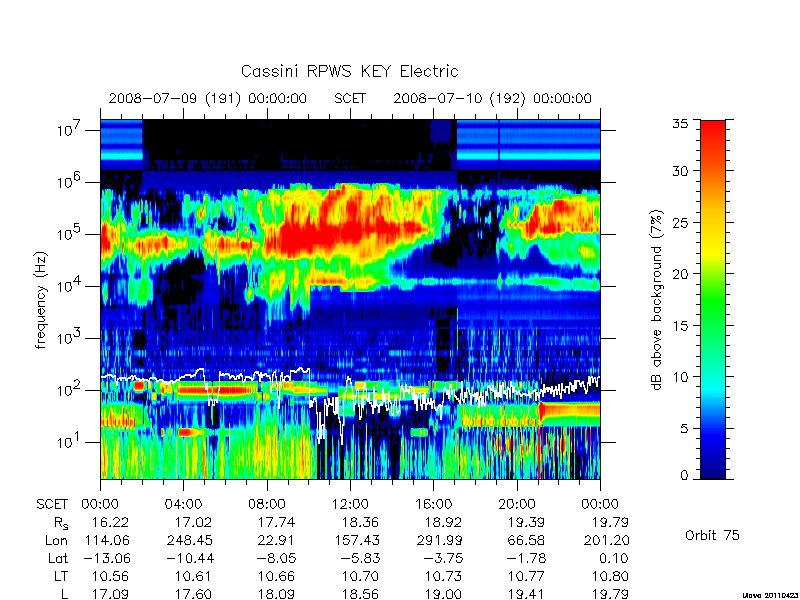Image resolution: width=800 pixels, height=600 pixels.
Task: Click the LT value '10.73'
Action: click(443, 577)
